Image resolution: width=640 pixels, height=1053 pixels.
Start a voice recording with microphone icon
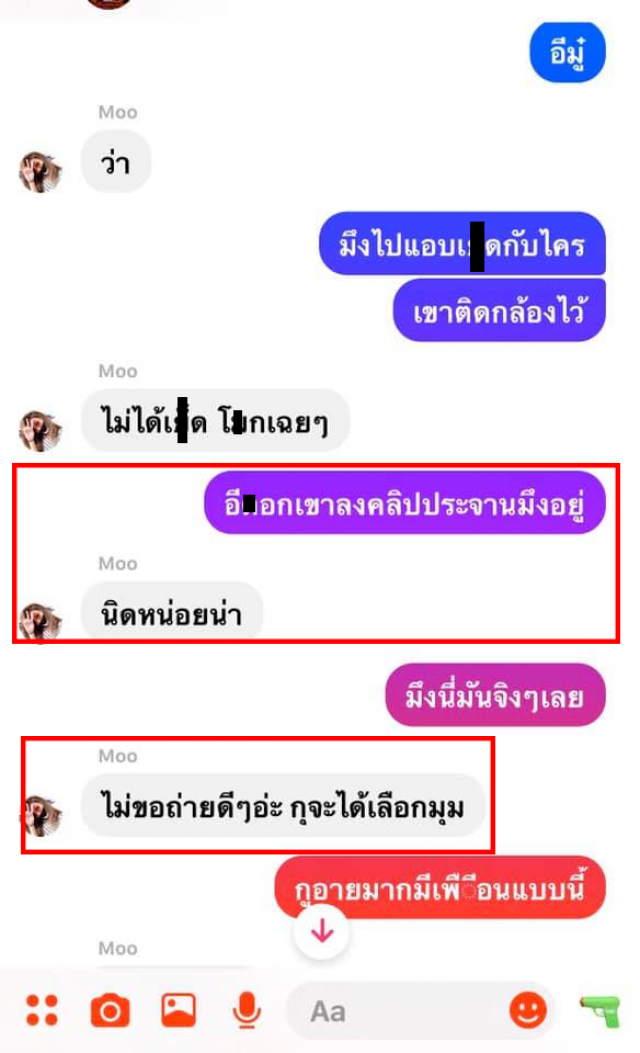coord(246,1010)
